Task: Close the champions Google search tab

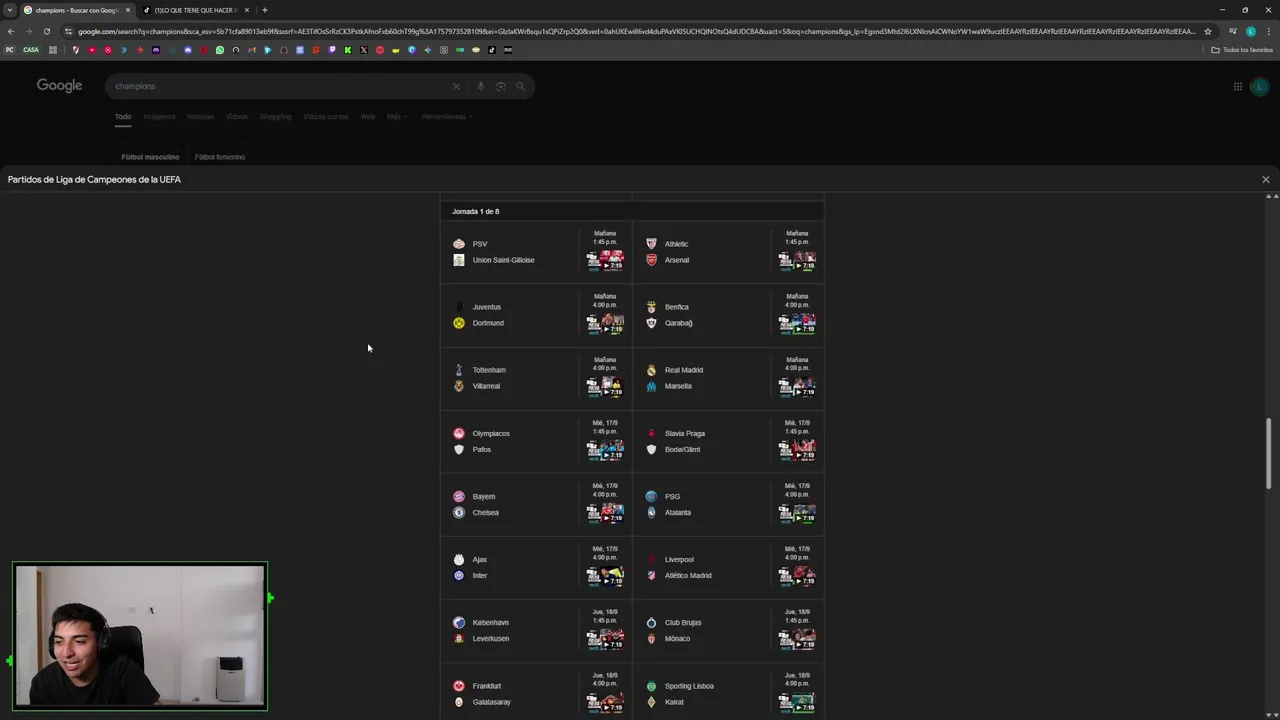Action: (128, 10)
